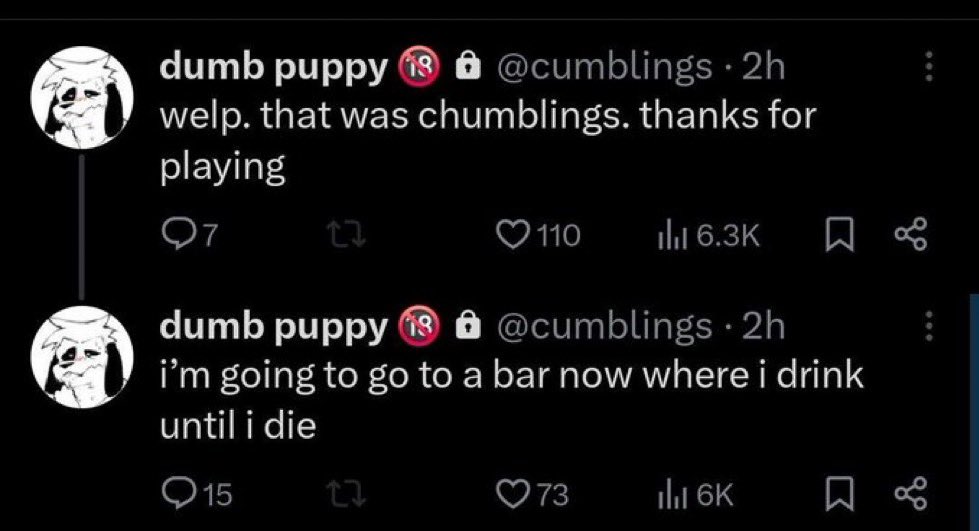
Task: Open 'dumb puppy' name on first tweet
Action: click(x=273, y=68)
